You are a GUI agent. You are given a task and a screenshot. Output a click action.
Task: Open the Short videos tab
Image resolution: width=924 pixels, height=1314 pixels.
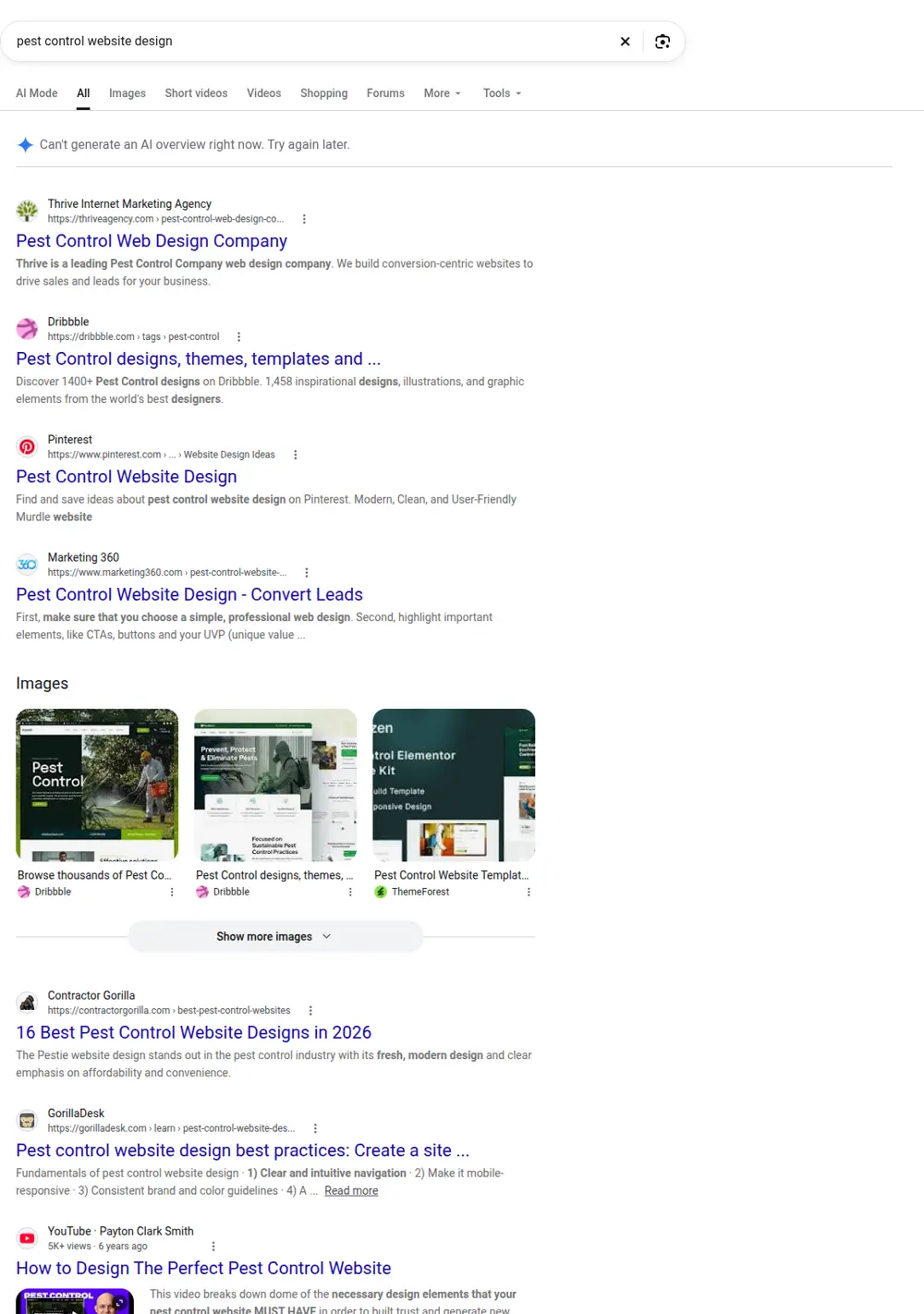pyautogui.click(x=196, y=93)
